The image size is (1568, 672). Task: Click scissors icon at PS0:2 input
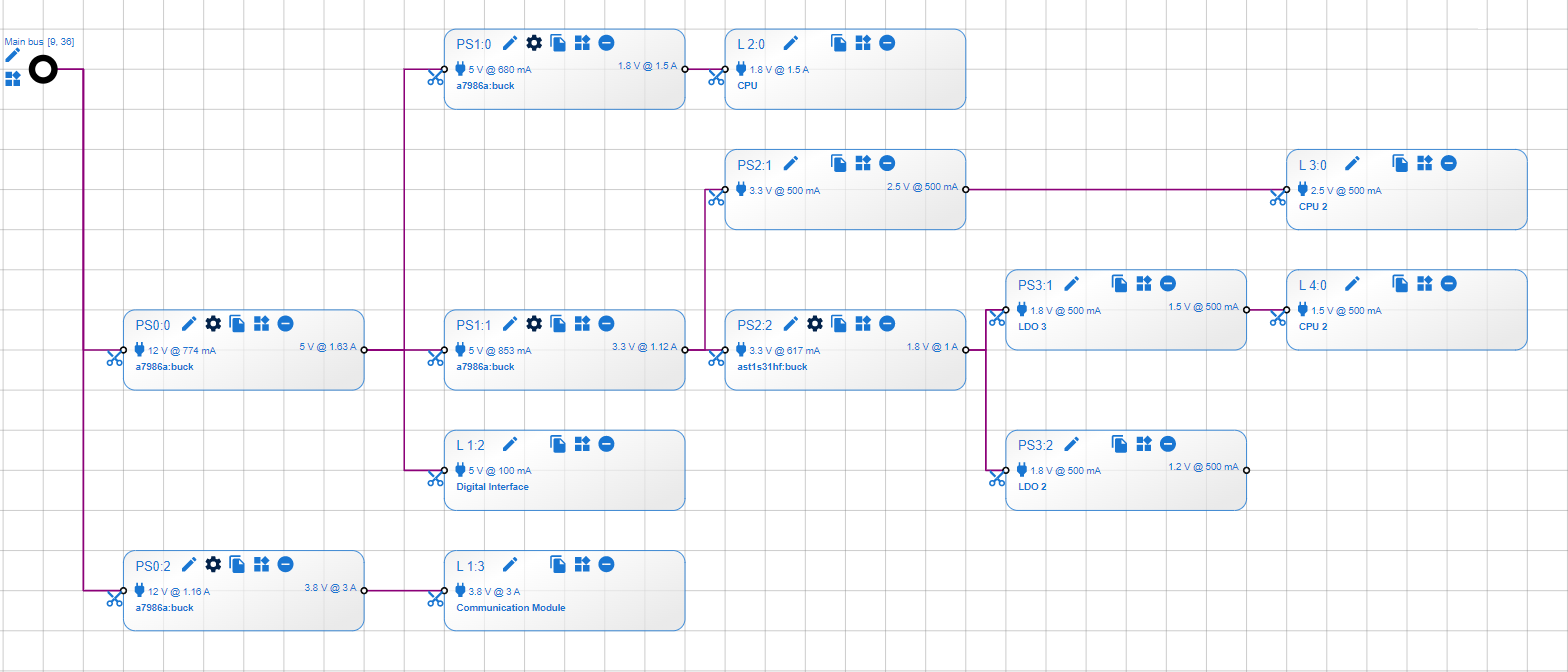(115, 599)
